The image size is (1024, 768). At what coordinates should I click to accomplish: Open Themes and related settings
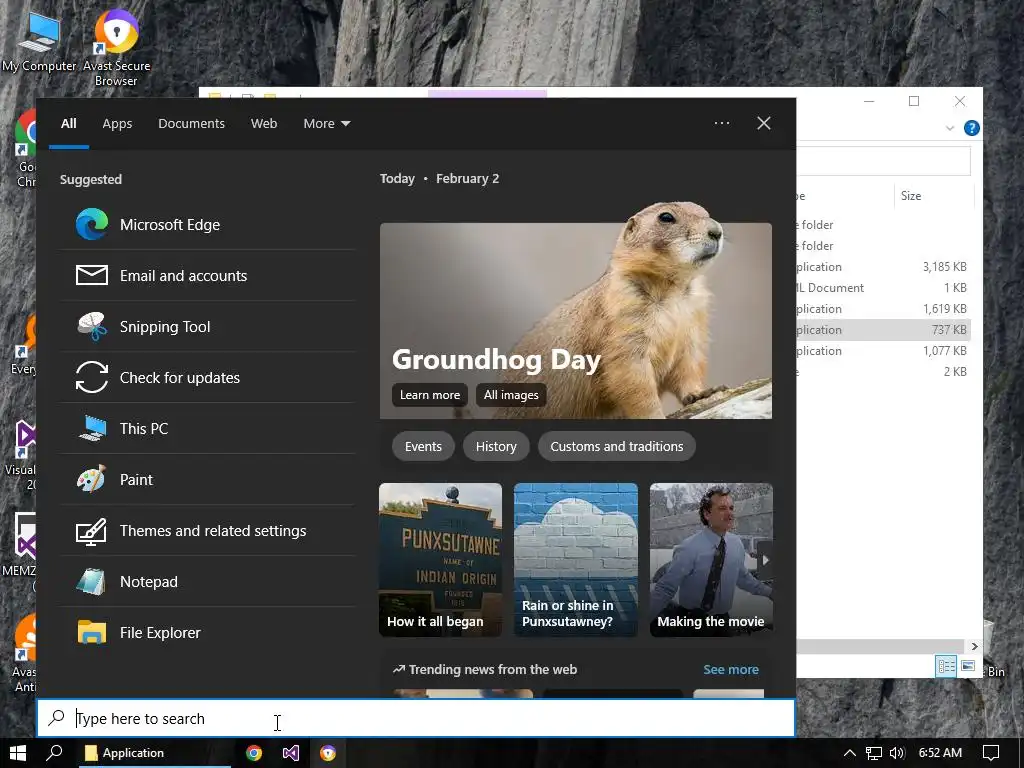pyautogui.click(x=208, y=530)
